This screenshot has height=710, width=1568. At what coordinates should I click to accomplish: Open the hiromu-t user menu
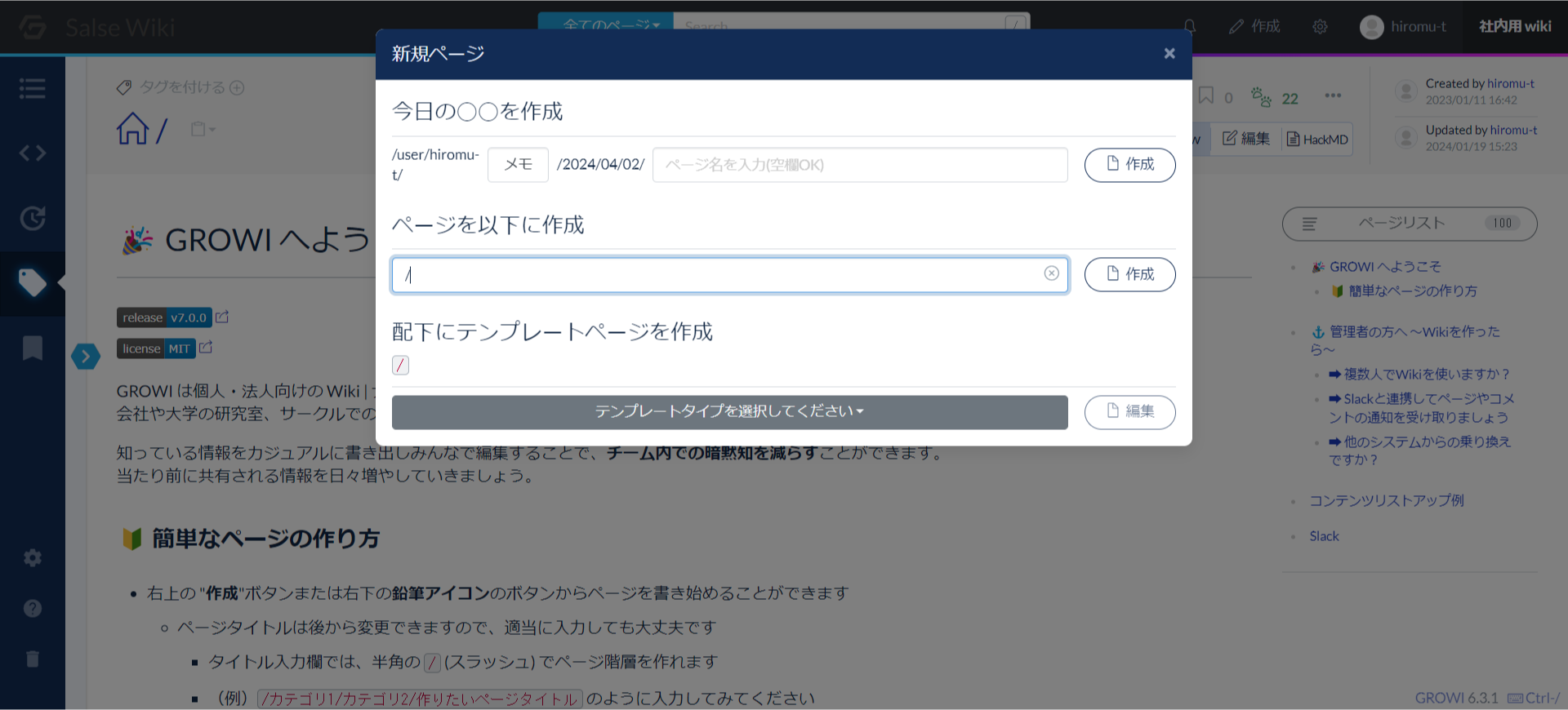pos(1403,26)
